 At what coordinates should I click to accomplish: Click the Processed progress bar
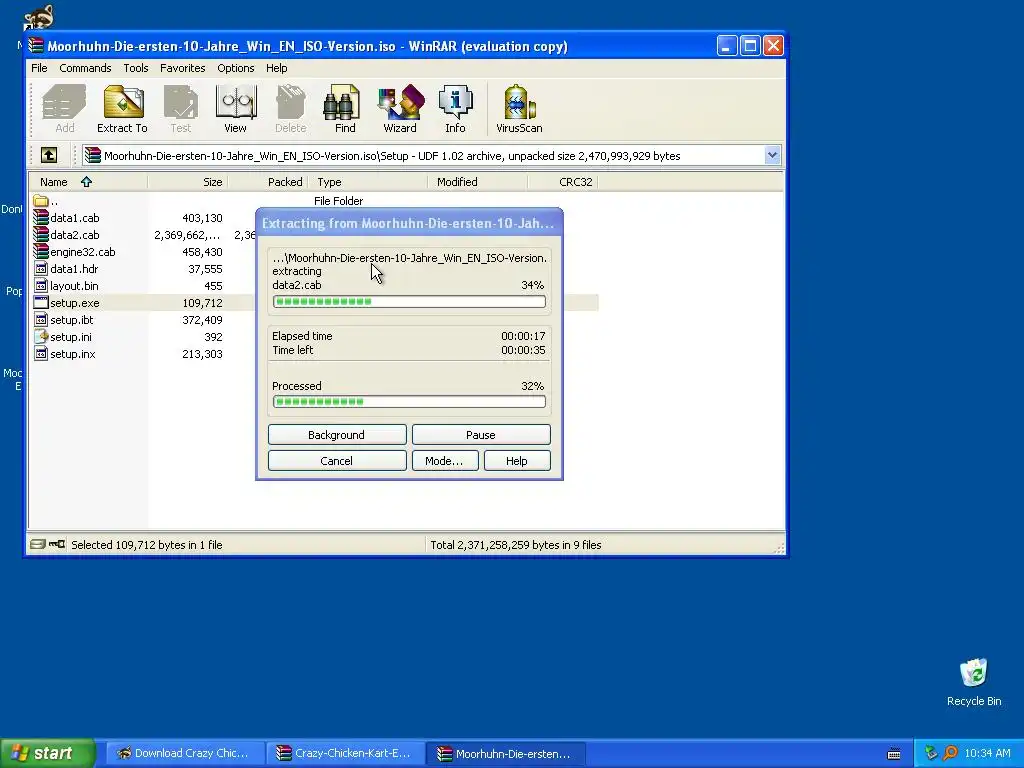click(x=409, y=401)
